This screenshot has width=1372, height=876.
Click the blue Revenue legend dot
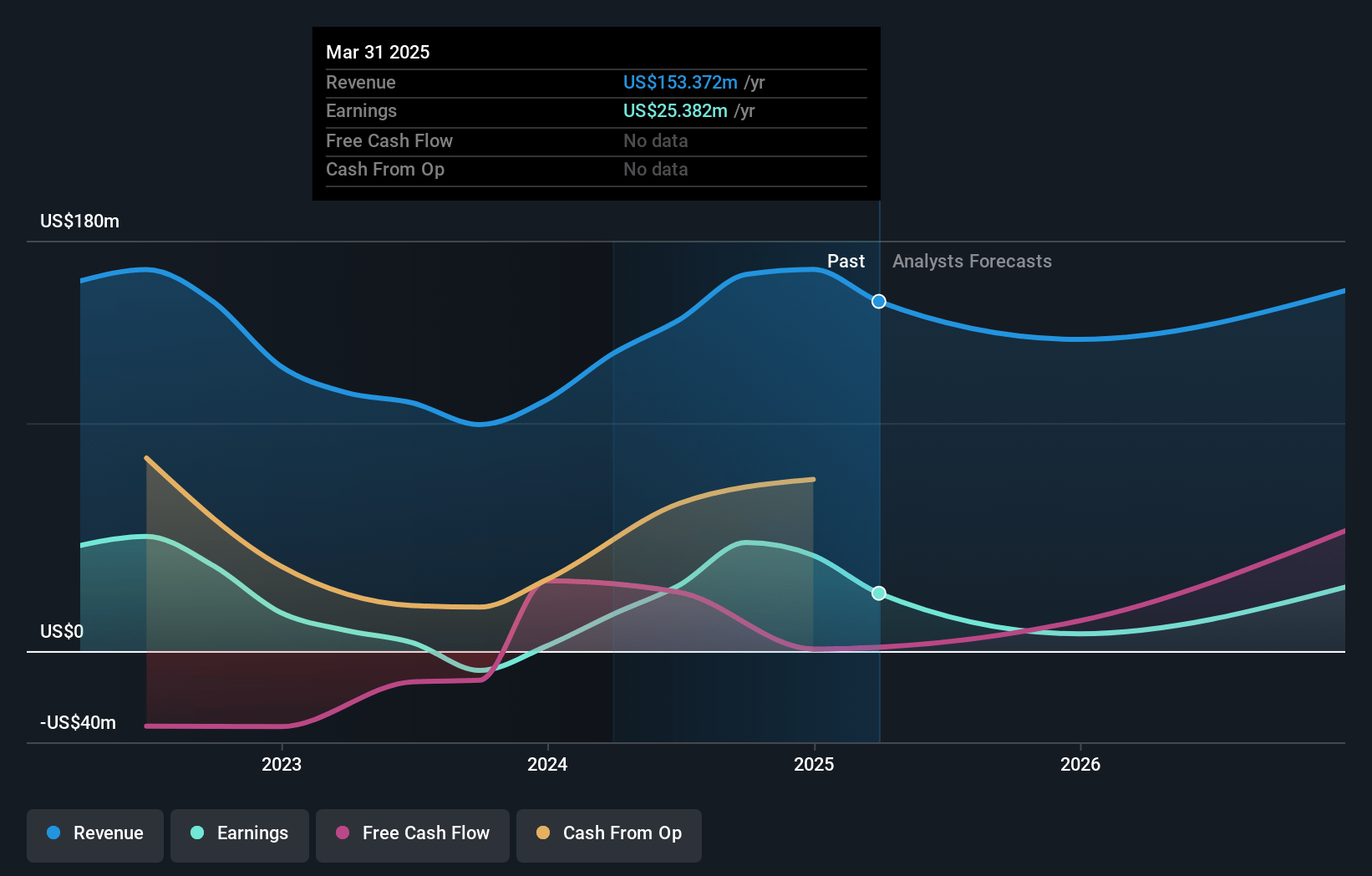(53, 833)
